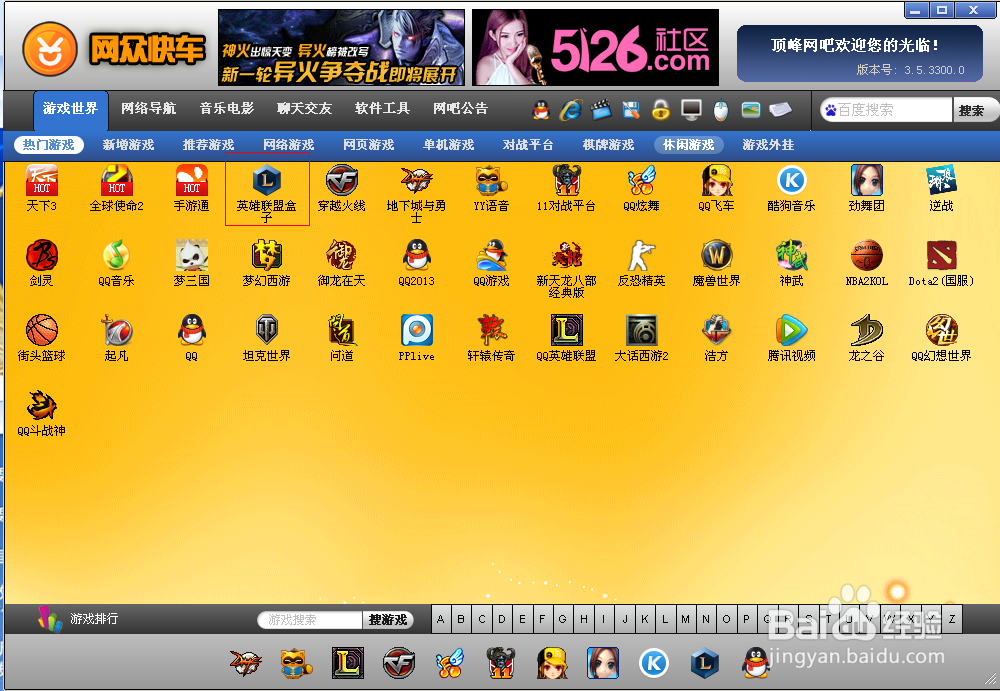
Task: Launch QQ2013 messenger icon
Action: [x=416, y=262]
